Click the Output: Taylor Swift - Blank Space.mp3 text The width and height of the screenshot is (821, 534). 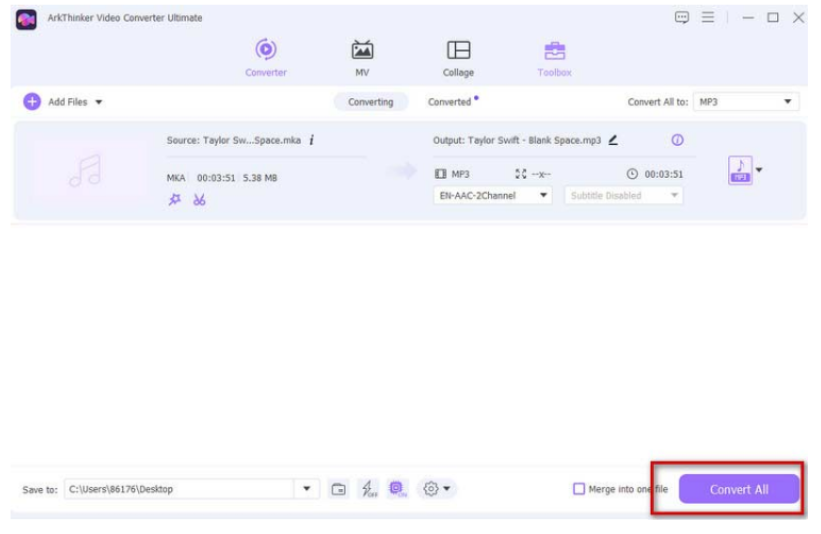pos(517,140)
